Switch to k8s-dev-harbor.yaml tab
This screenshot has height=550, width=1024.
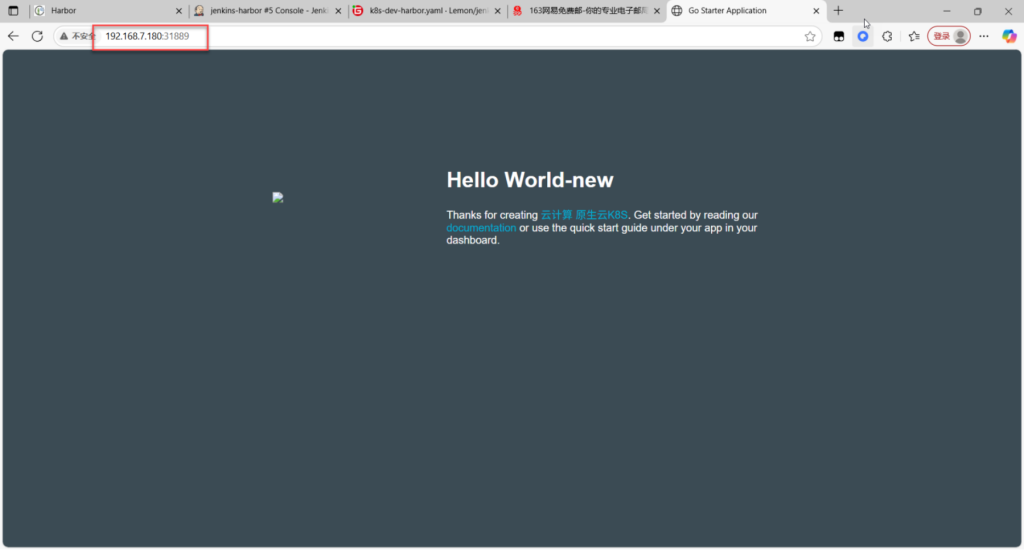pos(425,11)
